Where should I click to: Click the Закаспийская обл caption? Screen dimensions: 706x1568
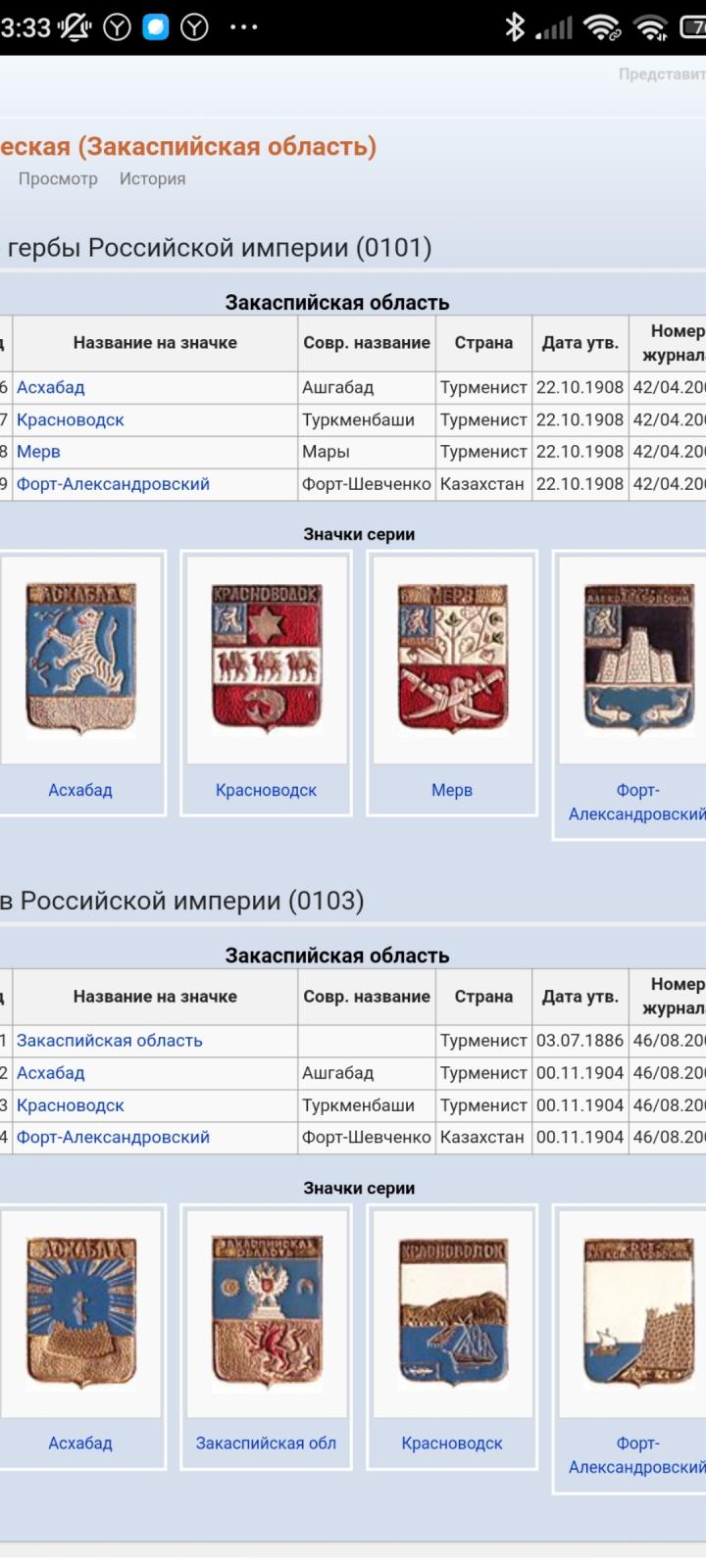[x=266, y=1444]
